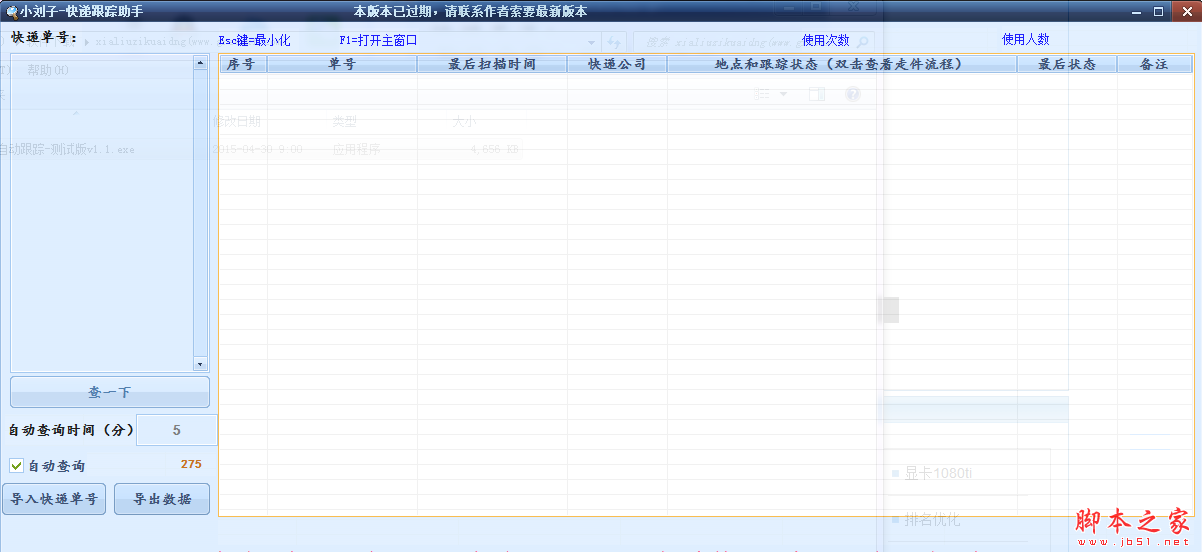Image resolution: width=1202 pixels, height=553 pixels.
Task: Click the Esc键=最小化 hint text
Action: tap(254, 41)
